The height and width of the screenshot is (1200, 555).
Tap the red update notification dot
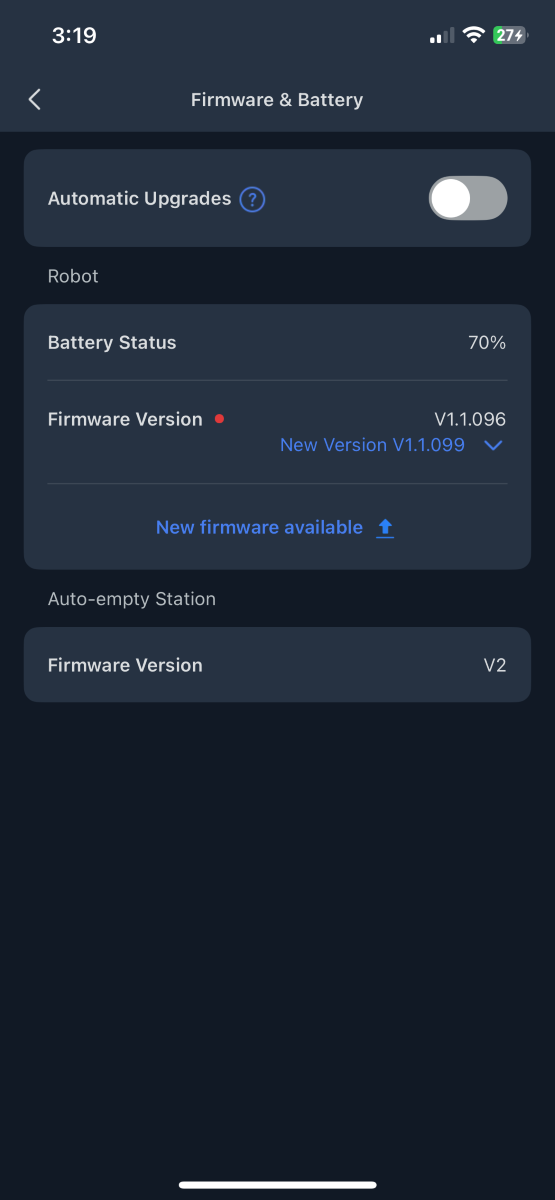(219, 419)
